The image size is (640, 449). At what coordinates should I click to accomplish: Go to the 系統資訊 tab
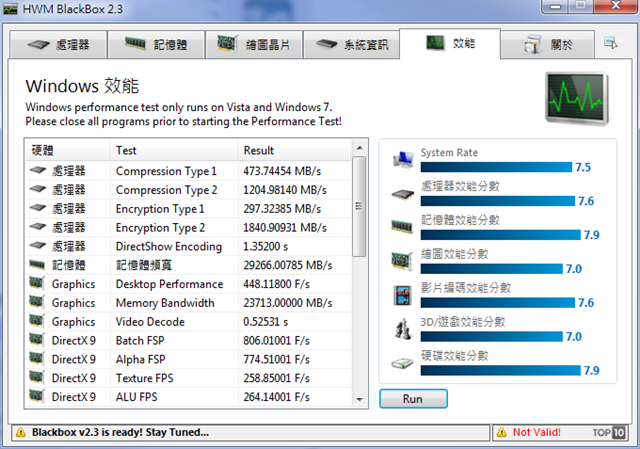point(351,44)
